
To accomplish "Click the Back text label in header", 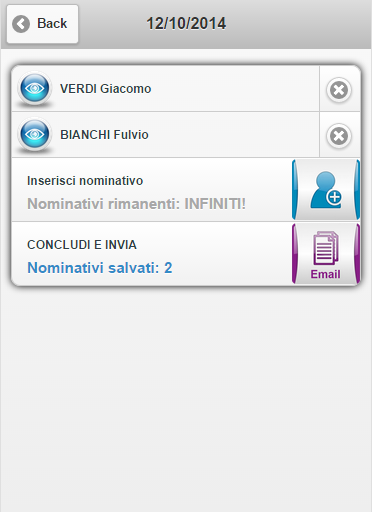I will (52, 23).
